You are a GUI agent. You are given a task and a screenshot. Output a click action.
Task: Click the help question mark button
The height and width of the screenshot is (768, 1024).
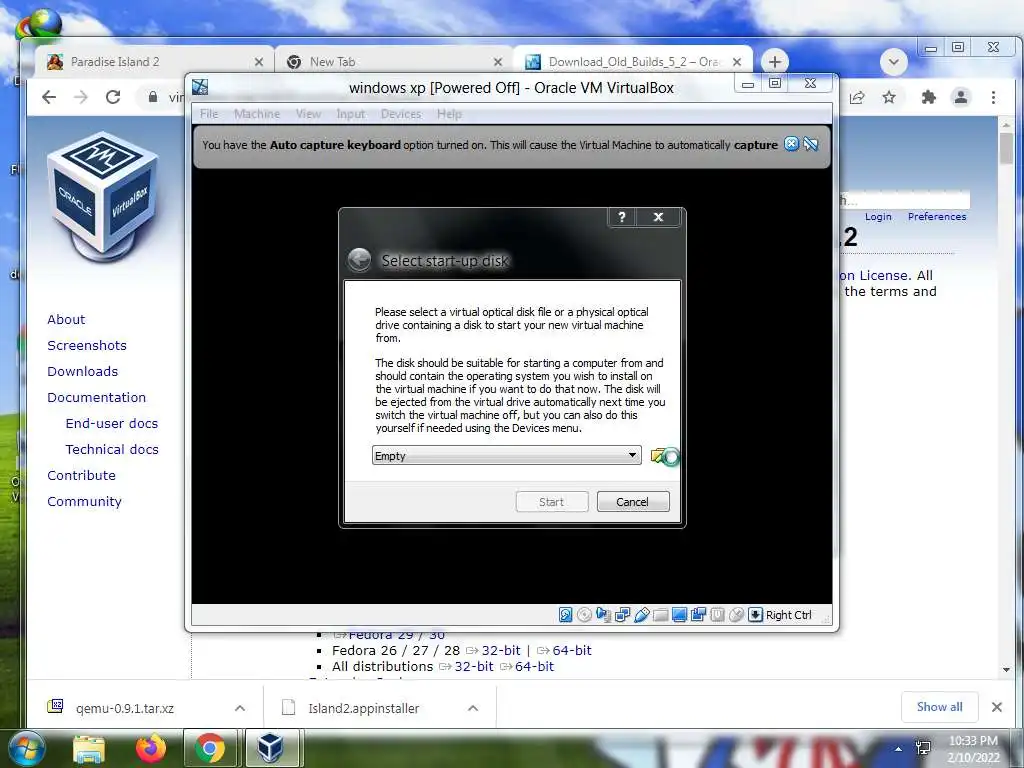[622, 217]
